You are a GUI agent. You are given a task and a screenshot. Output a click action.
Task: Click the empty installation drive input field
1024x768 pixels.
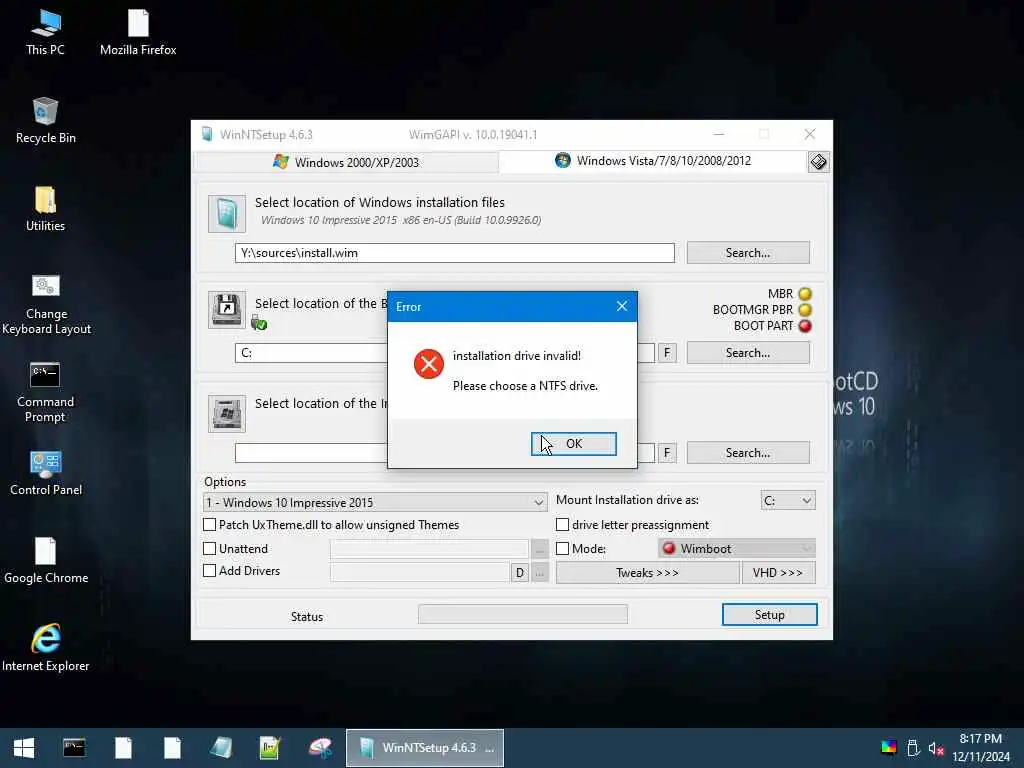tap(312, 453)
